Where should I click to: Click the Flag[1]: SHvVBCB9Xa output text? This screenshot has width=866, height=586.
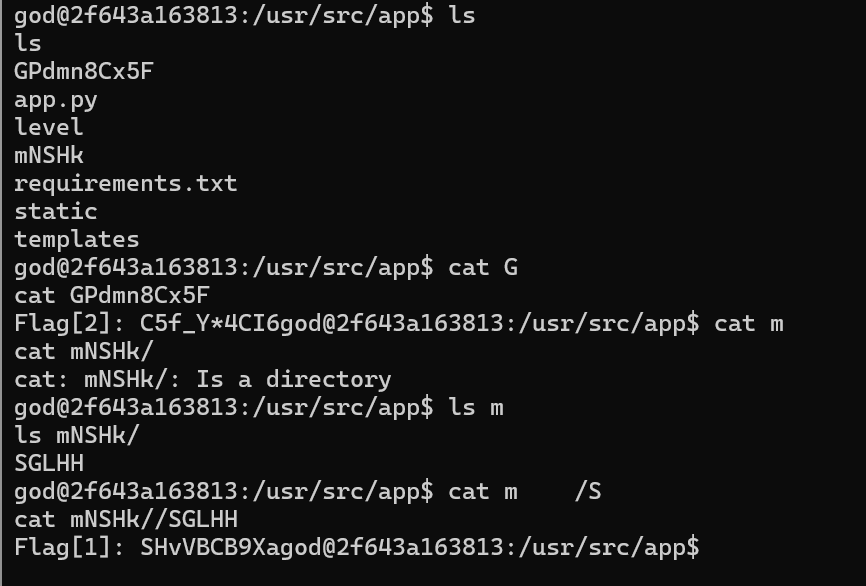147,548
